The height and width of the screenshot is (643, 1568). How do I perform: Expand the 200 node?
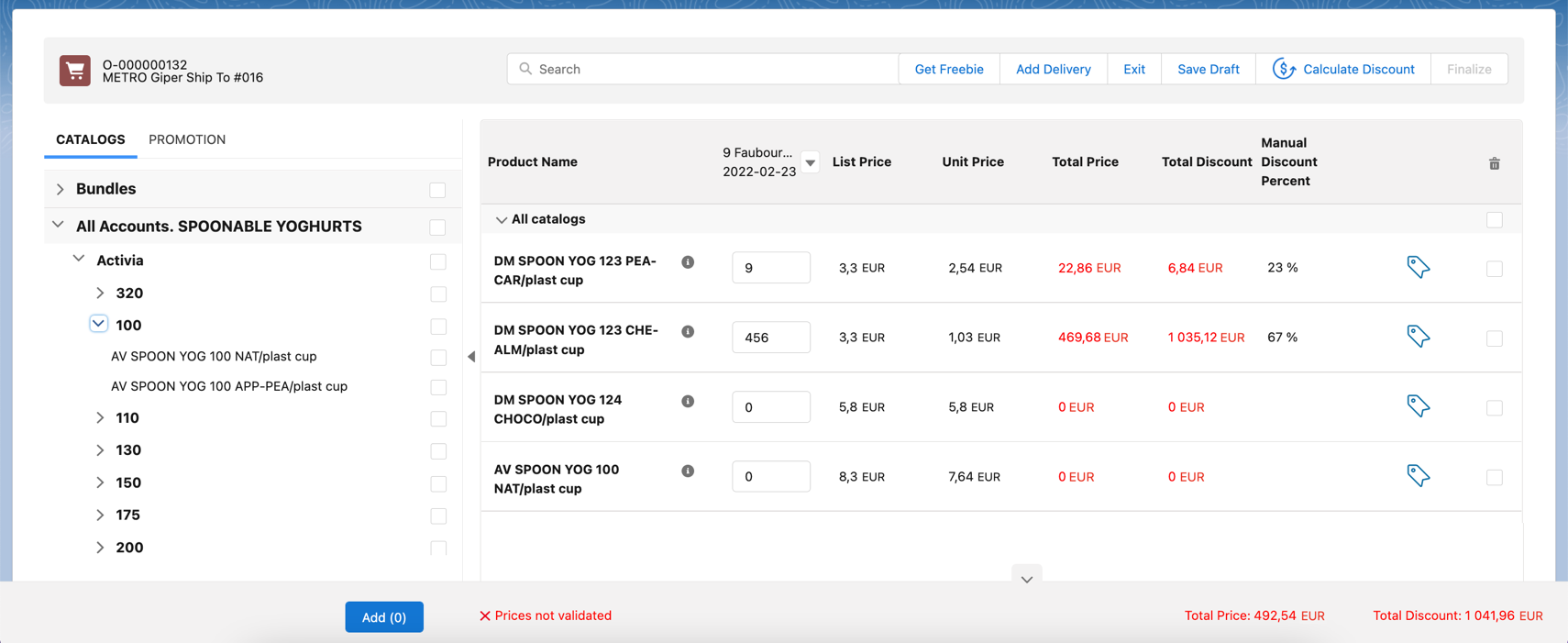pyautogui.click(x=100, y=548)
